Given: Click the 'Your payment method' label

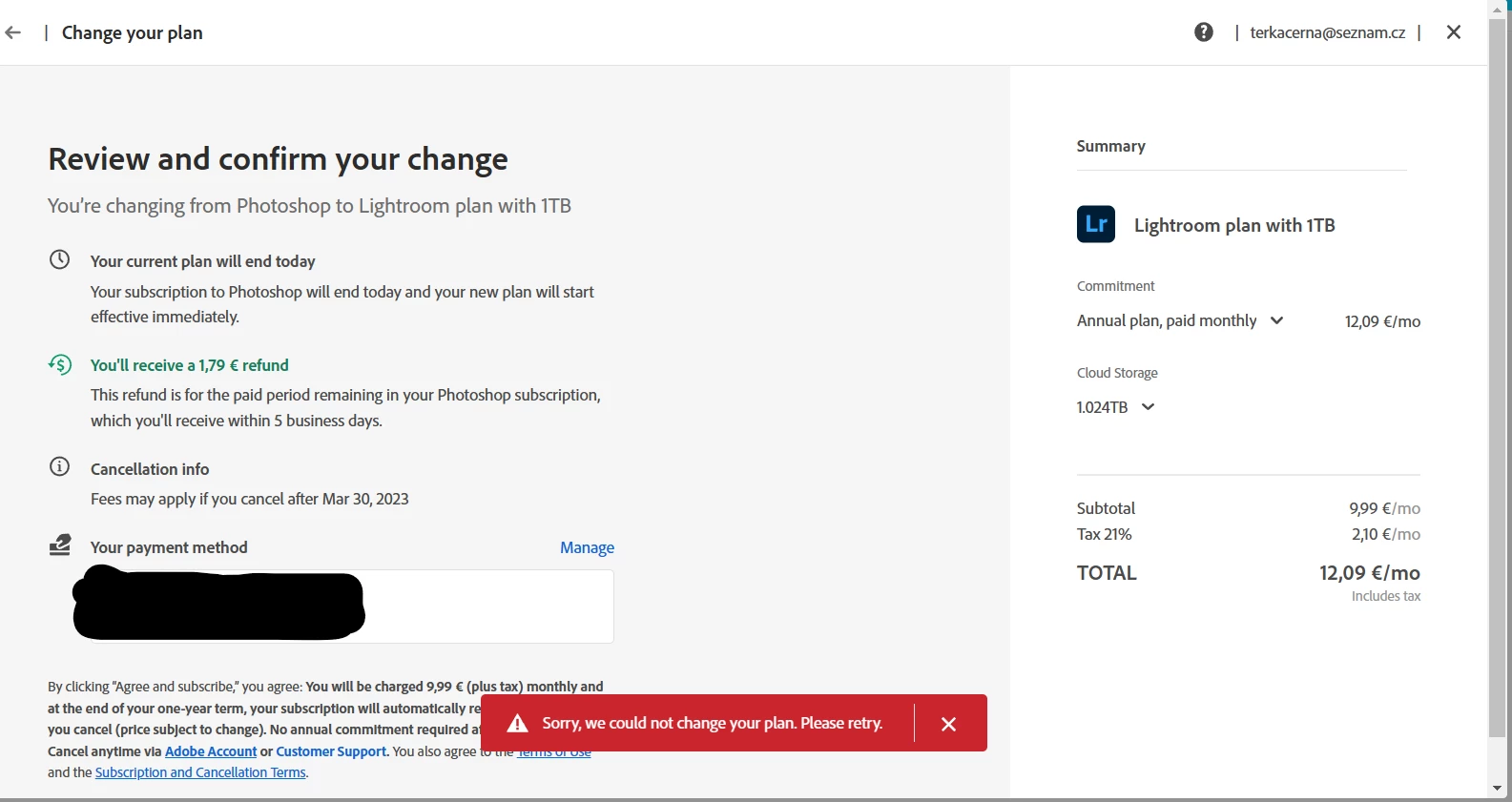Looking at the screenshot, I should 169,547.
